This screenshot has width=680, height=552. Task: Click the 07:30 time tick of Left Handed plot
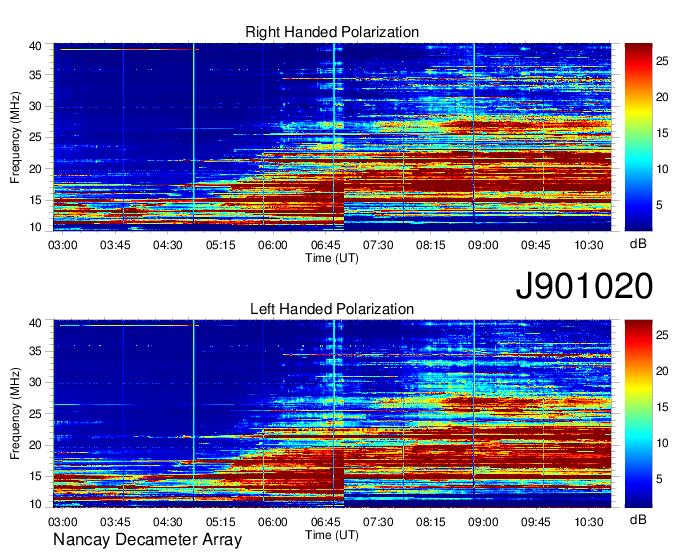tap(378, 521)
